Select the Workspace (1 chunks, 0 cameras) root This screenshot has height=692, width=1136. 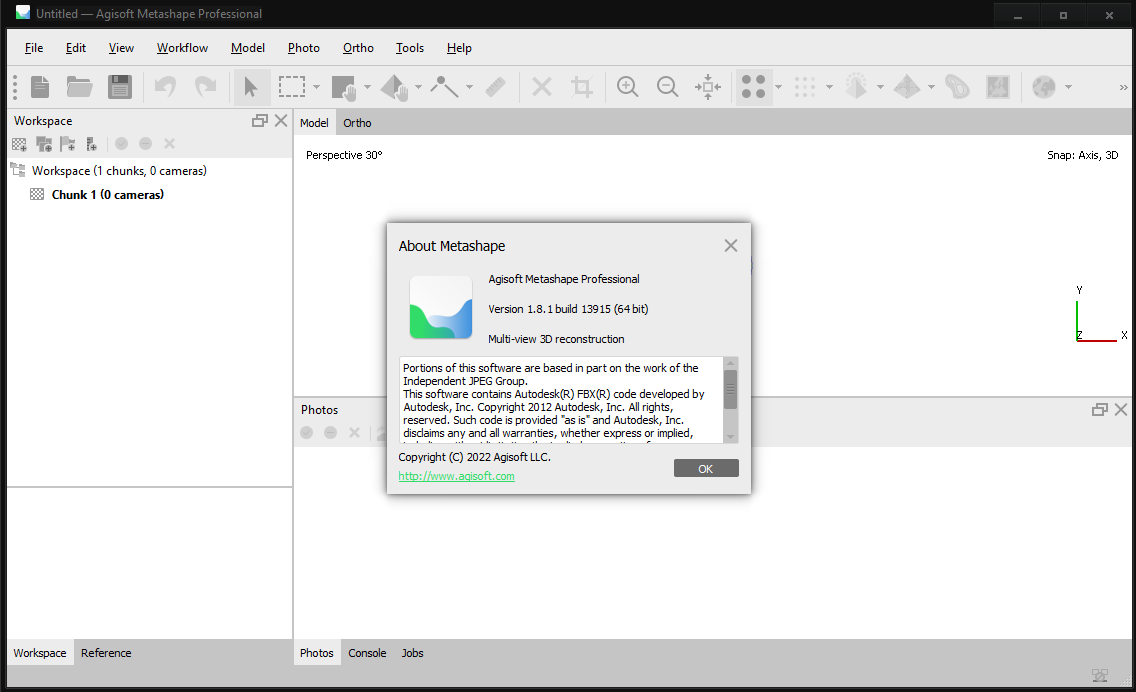[120, 171]
